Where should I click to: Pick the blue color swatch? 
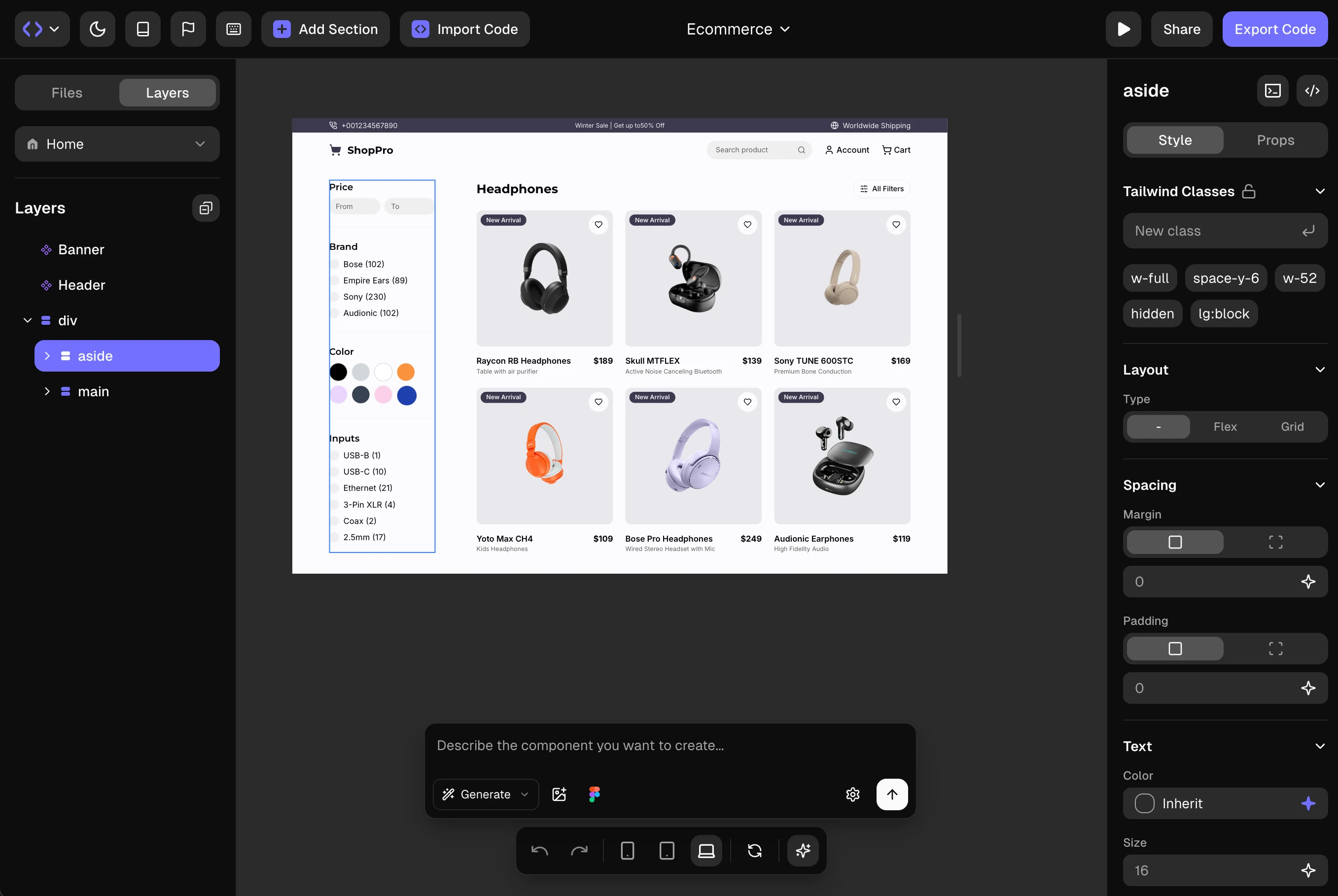(x=406, y=395)
